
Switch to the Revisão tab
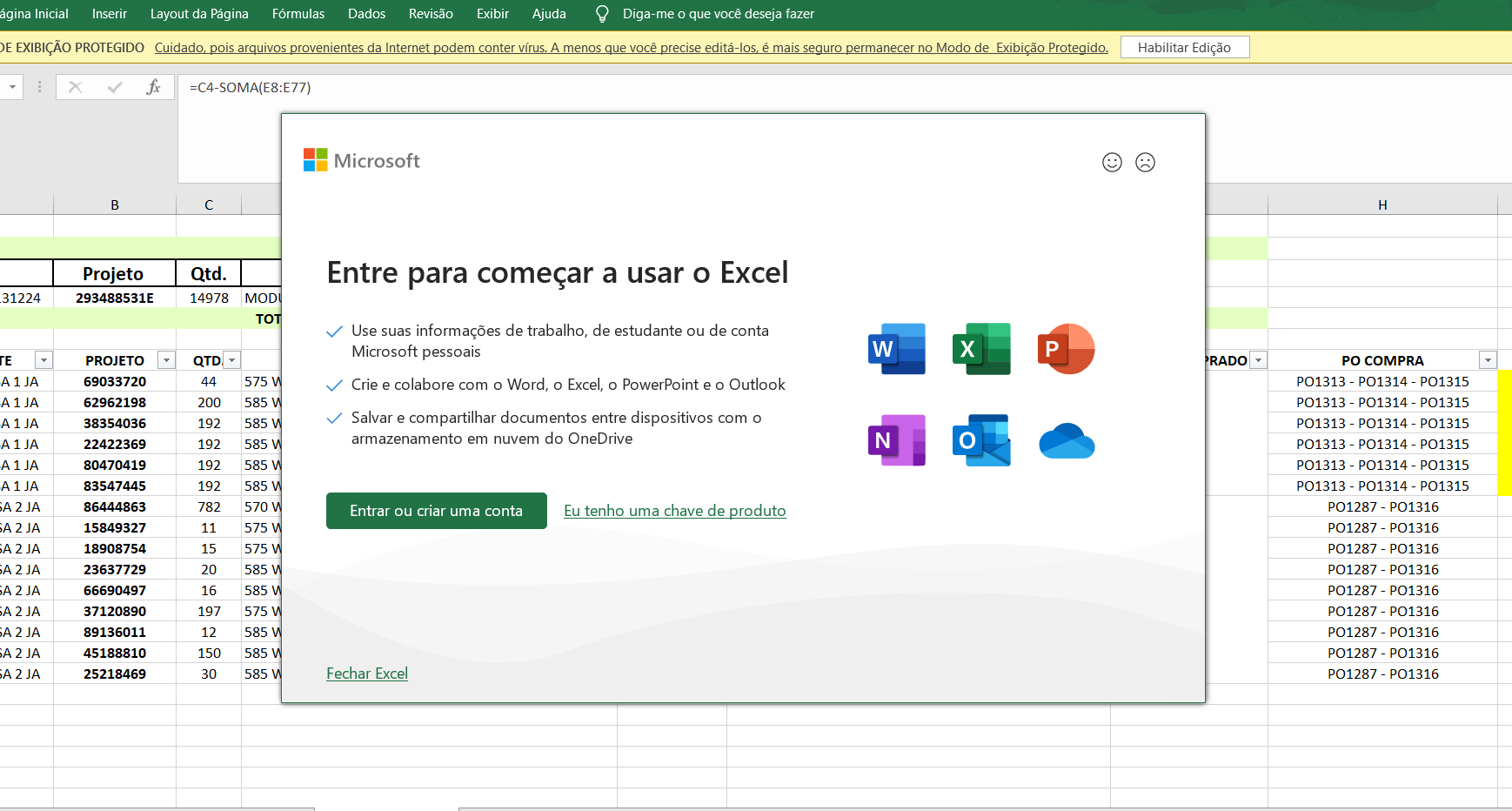click(431, 14)
